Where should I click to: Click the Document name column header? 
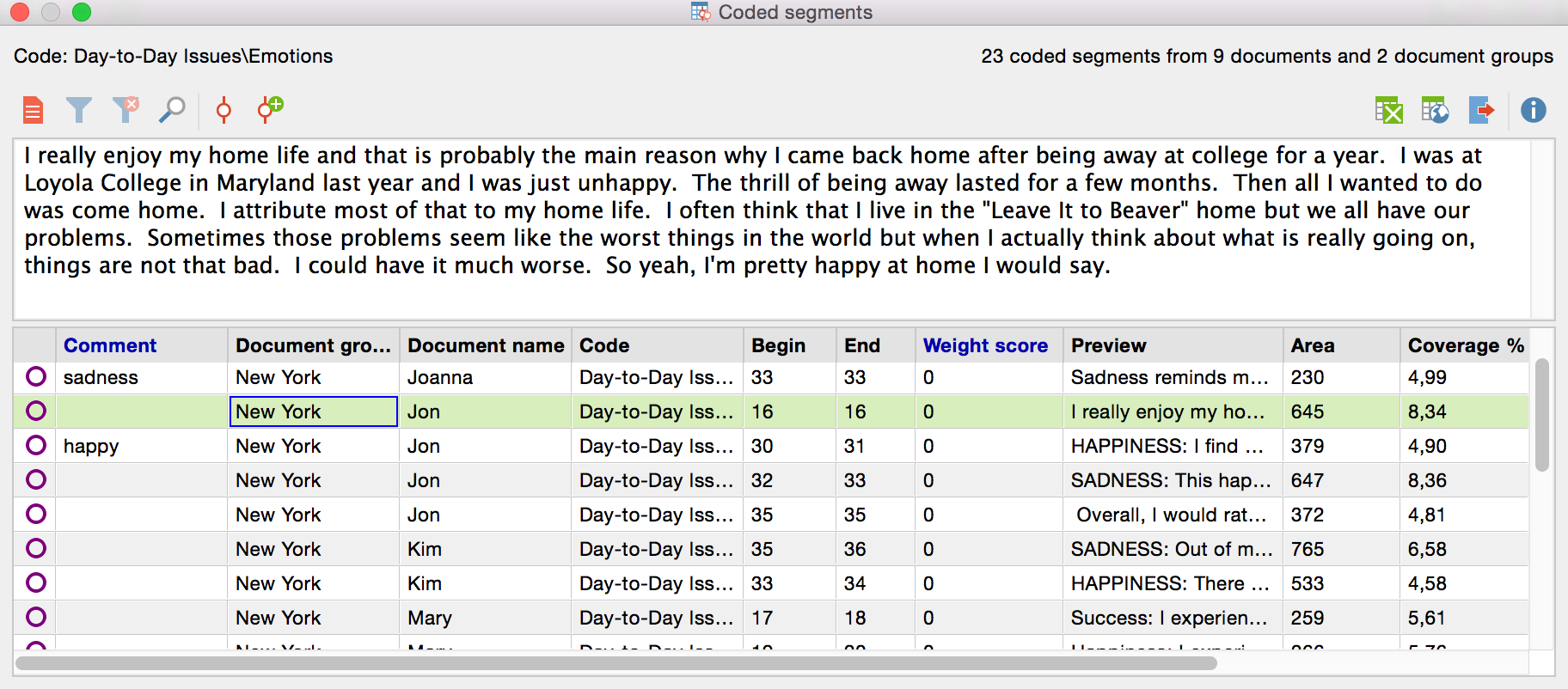click(x=486, y=345)
